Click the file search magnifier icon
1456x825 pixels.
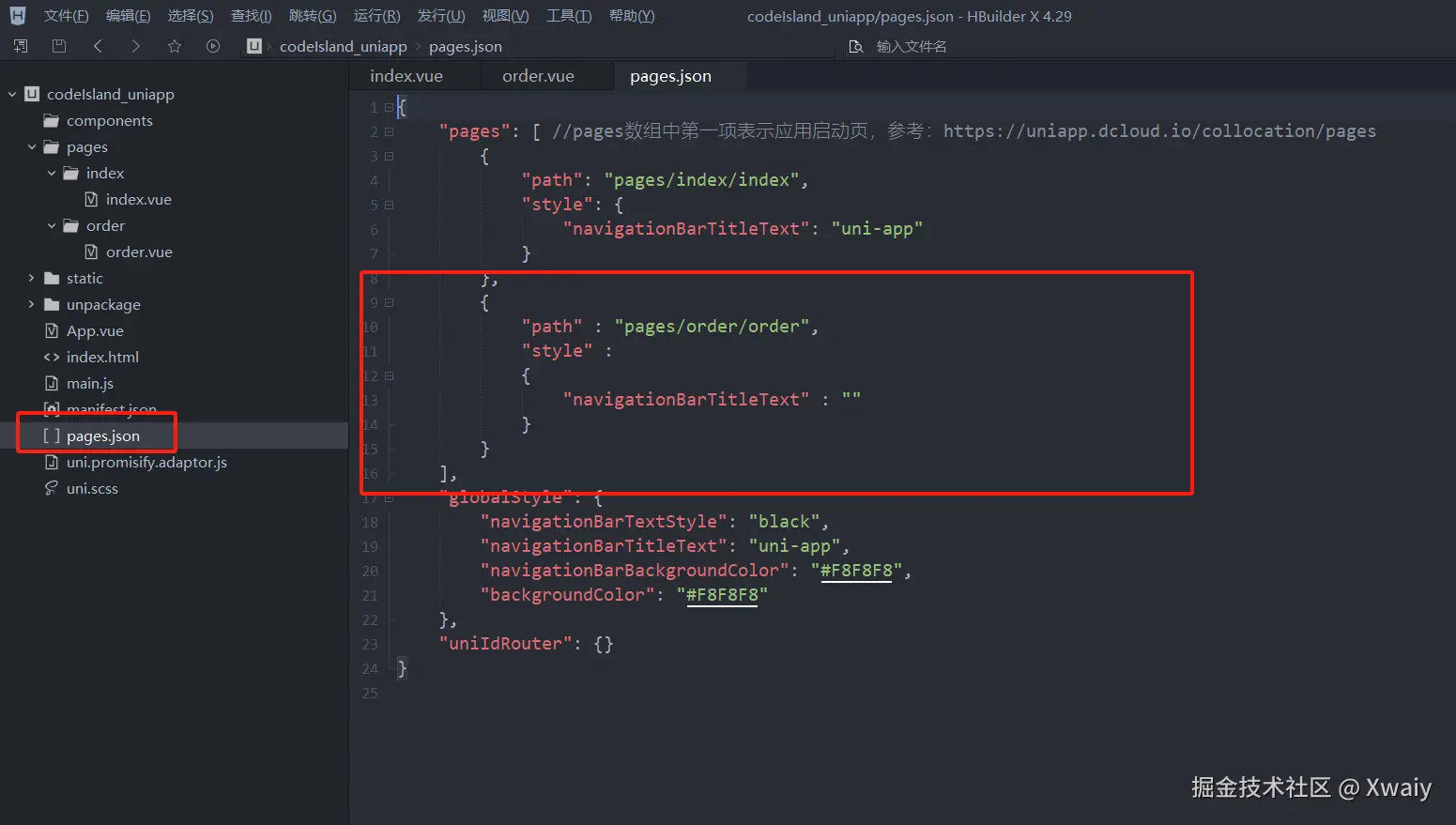click(856, 45)
